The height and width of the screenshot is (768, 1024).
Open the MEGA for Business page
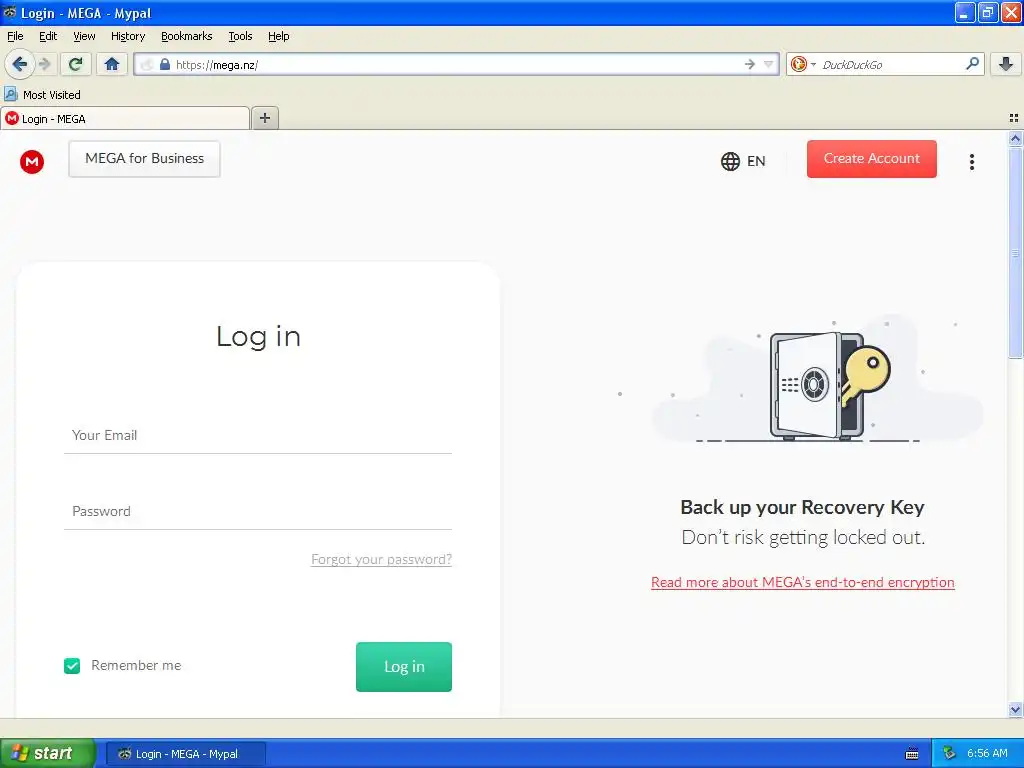pyautogui.click(x=144, y=159)
